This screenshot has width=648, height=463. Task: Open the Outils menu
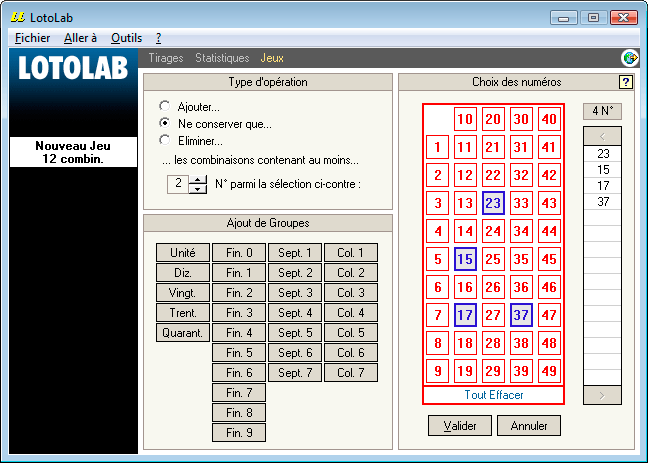click(126, 38)
